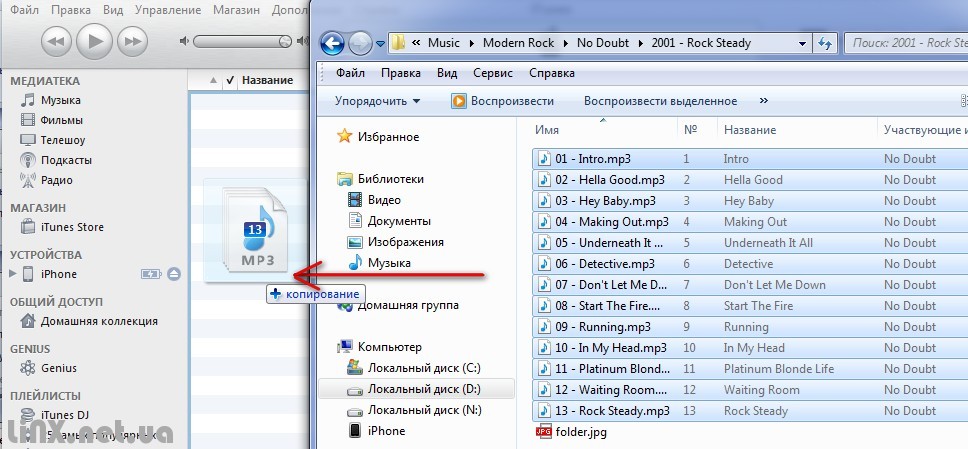Open Explorer Сервис menu

[x=493, y=73]
